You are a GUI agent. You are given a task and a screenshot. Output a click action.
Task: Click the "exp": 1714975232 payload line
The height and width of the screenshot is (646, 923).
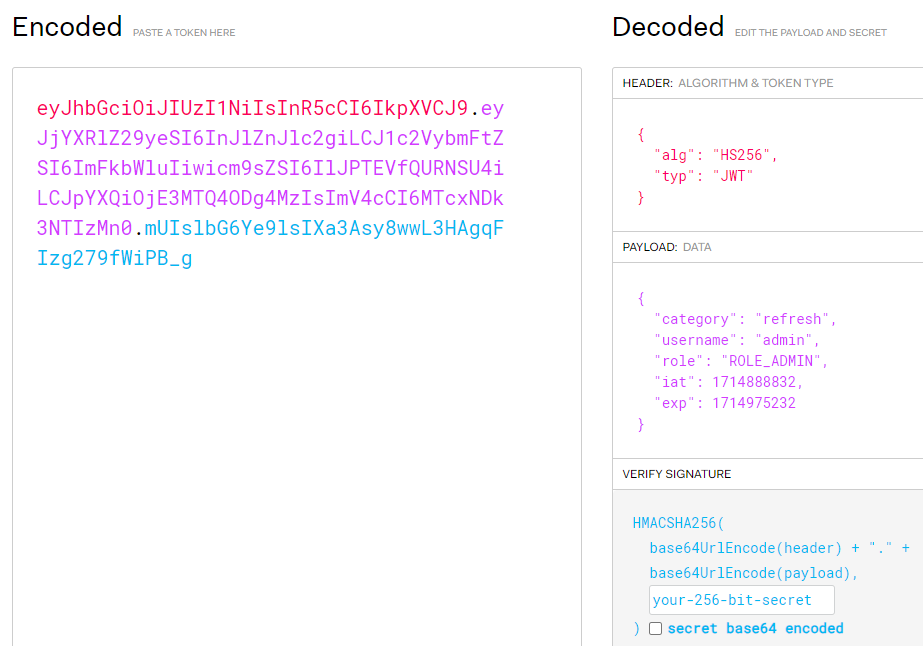click(x=725, y=403)
